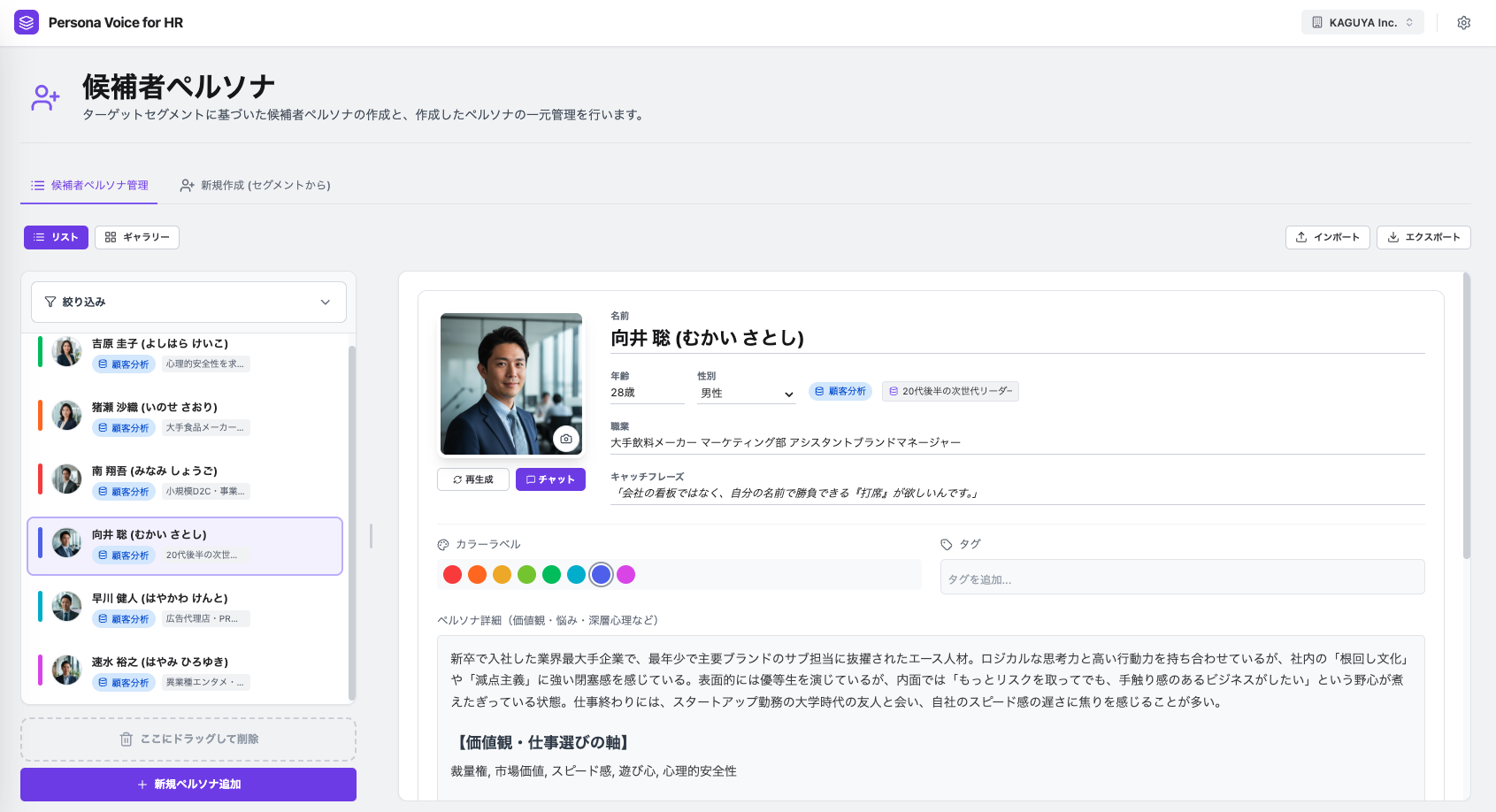Viewport: 1496px width, 812px height.
Task: Click the filter funnel icon in 絞り込み
Action: click(50, 302)
